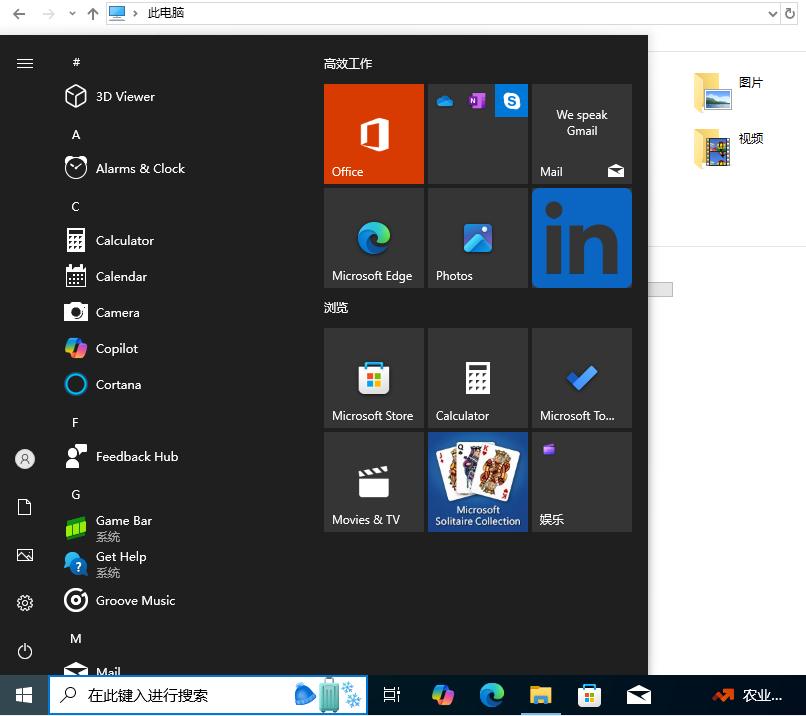806x716 pixels.
Task: Open the 娱乐 folder tile
Action: tap(582, 482)
